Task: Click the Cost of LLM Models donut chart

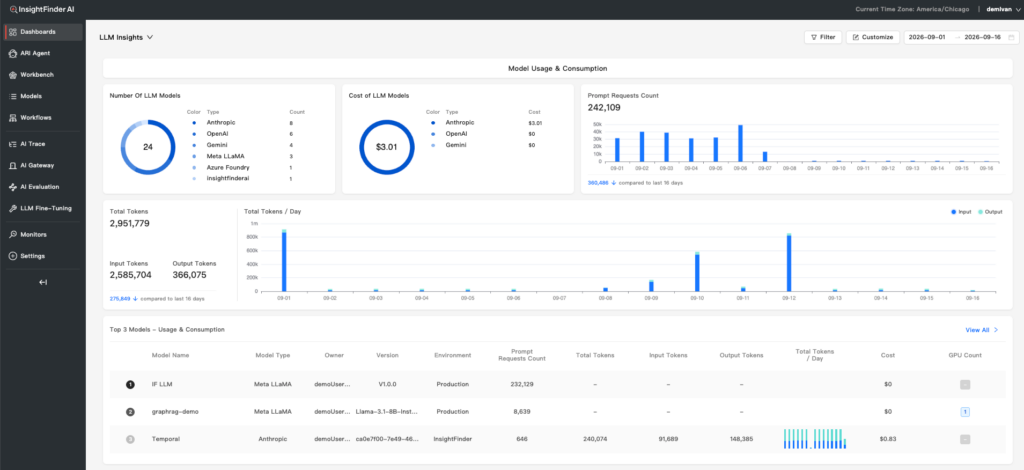Action: point(387,147)
